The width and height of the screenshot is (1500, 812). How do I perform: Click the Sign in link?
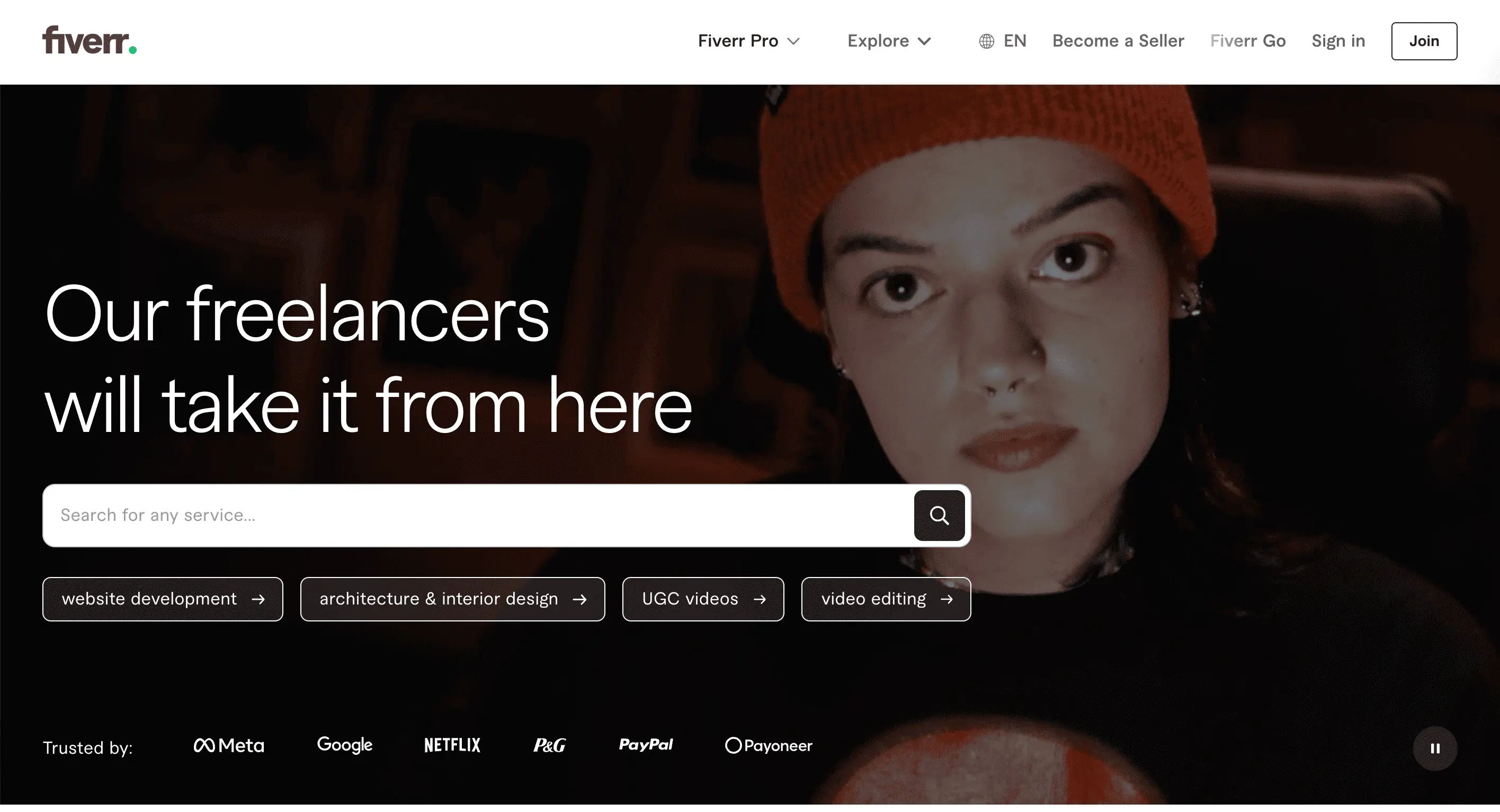coord(1337,41)
